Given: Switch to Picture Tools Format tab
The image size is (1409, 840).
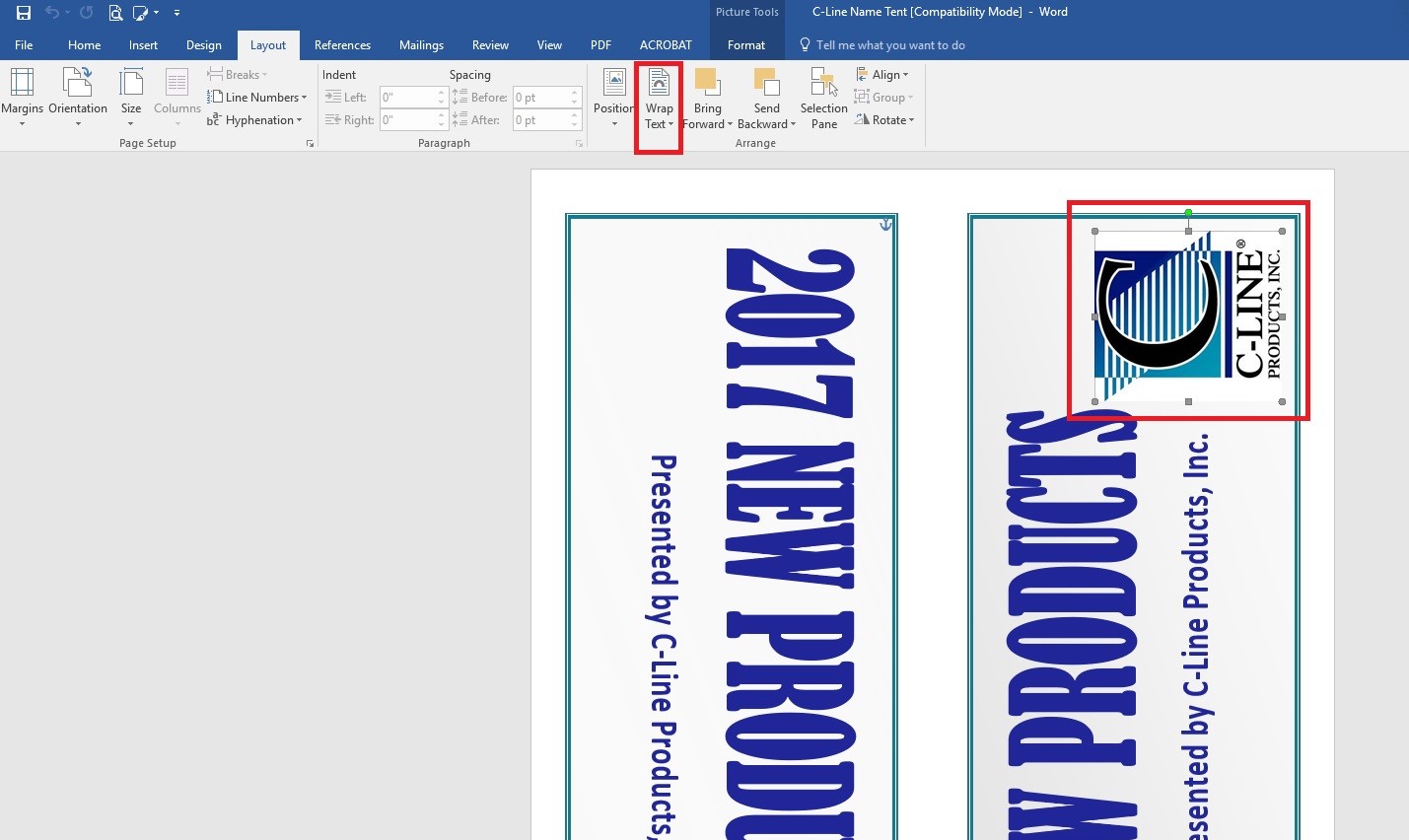Looking at the screenshot, I should [x=746, y=45].
